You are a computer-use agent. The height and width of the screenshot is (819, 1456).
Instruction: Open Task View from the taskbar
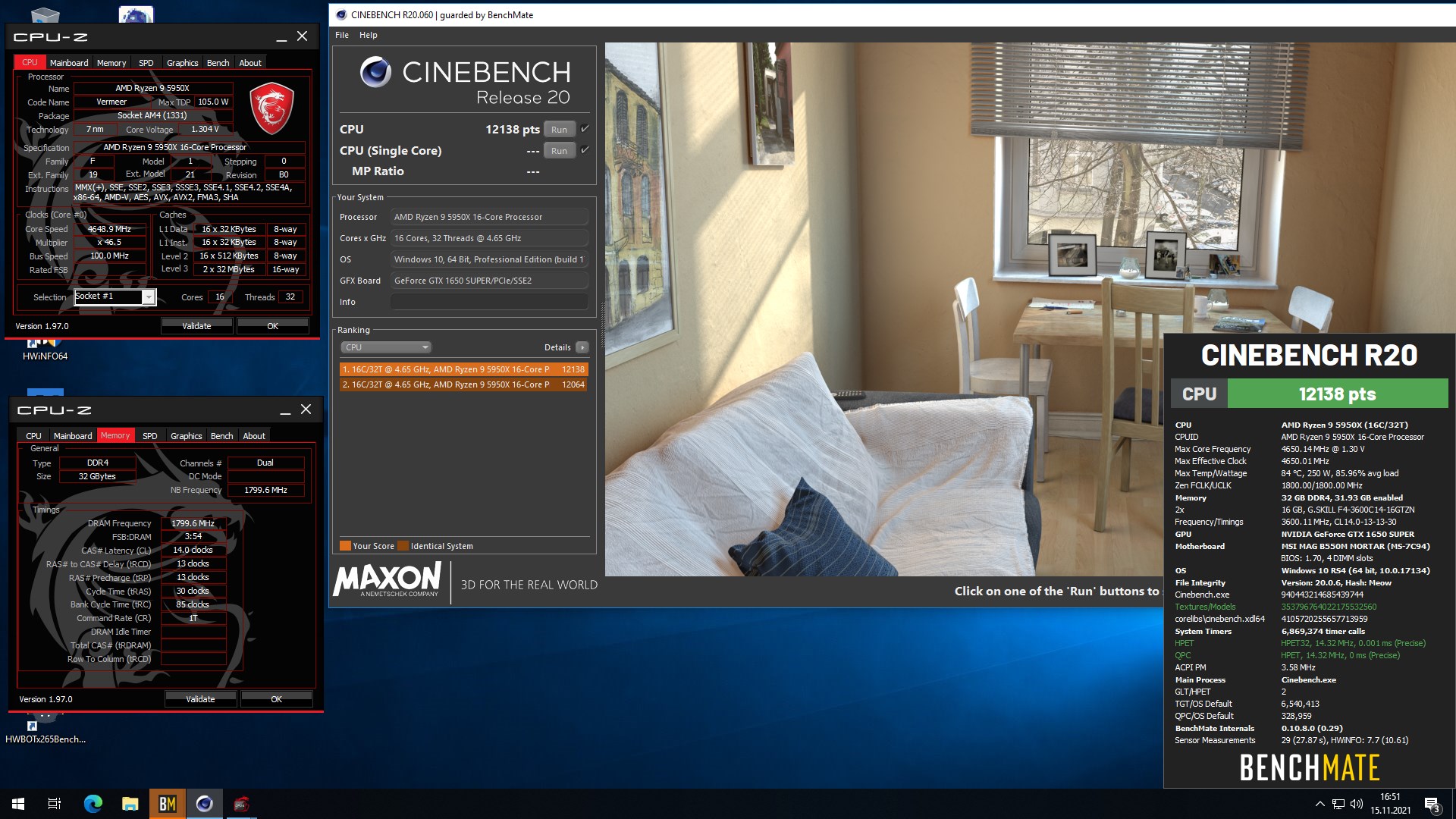[x=55, y=804]
